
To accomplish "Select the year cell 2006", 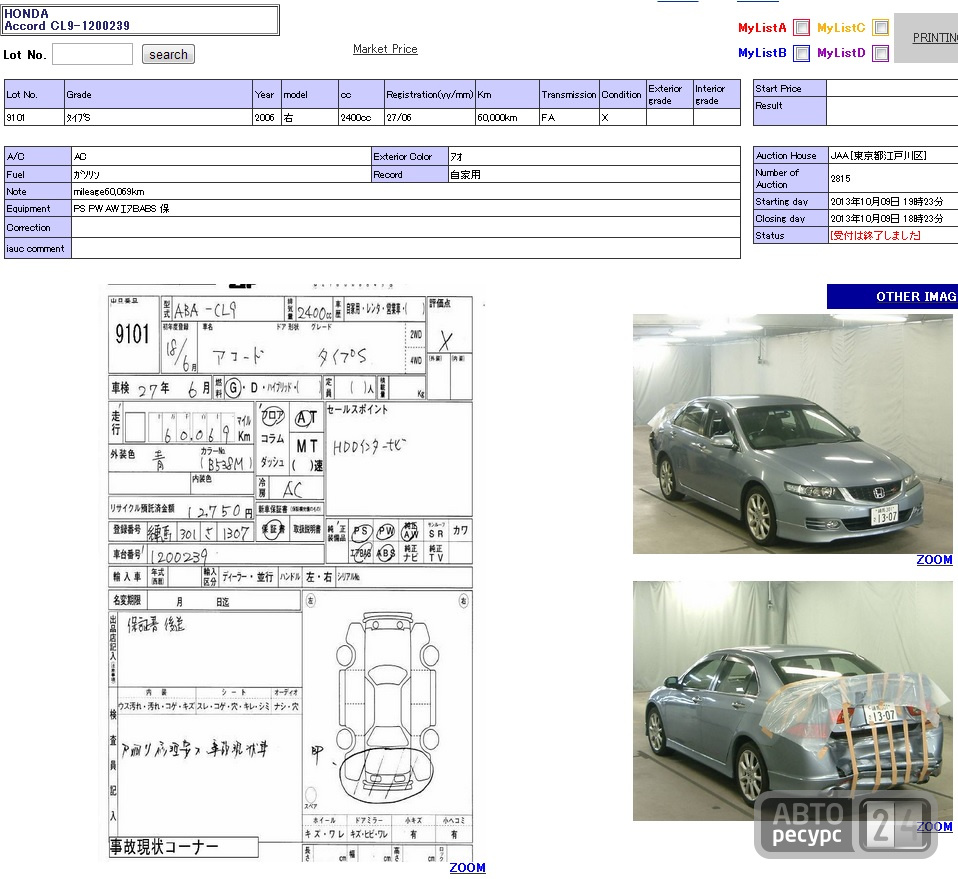I will [267, 117].
